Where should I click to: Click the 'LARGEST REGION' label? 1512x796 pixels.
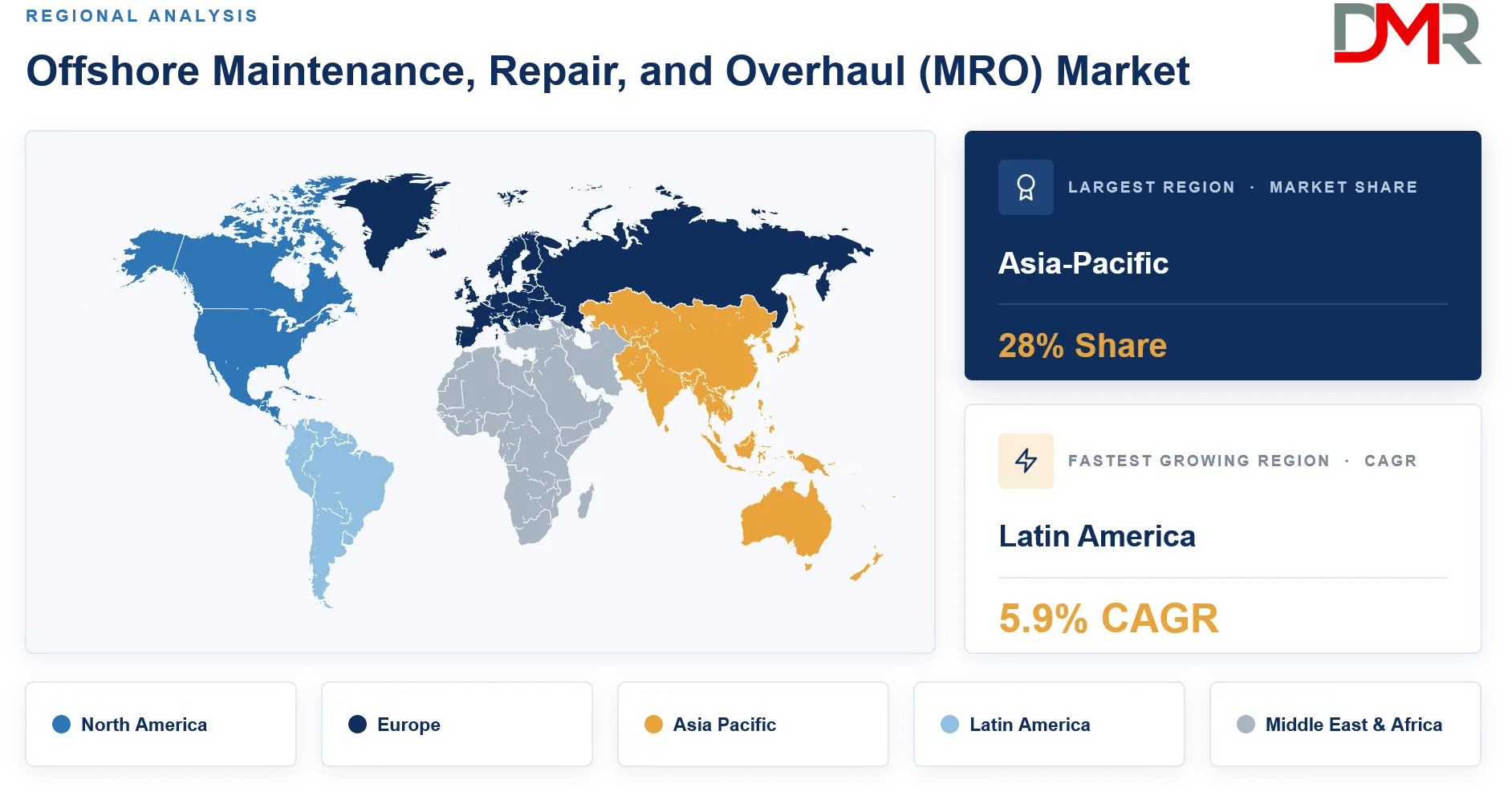(x=1151, y=187)
